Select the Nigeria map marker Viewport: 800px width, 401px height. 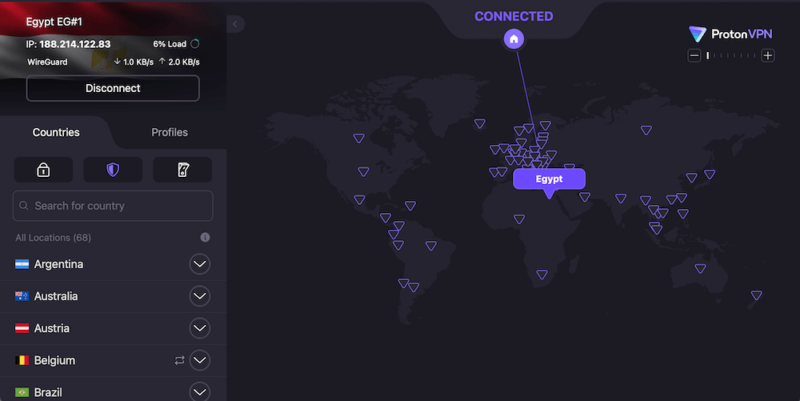point(519,219)
